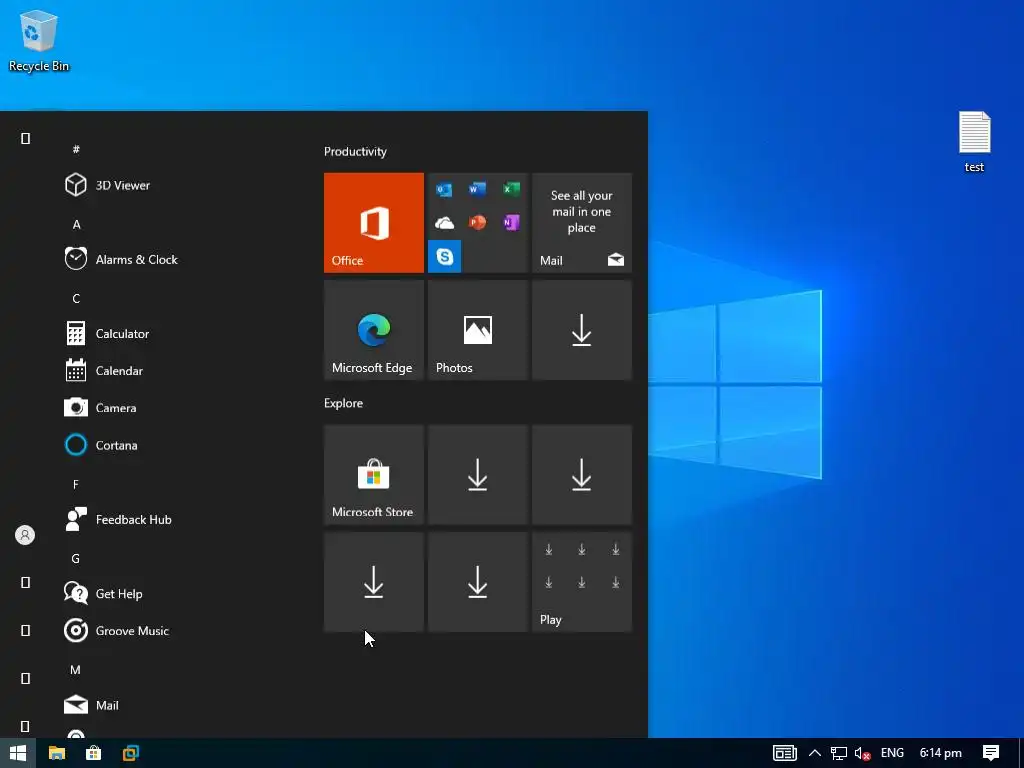Click the 6:14 pm clock
Image resolution: width=1024 pixels, height=768 pixels.
tap(940, 753)
